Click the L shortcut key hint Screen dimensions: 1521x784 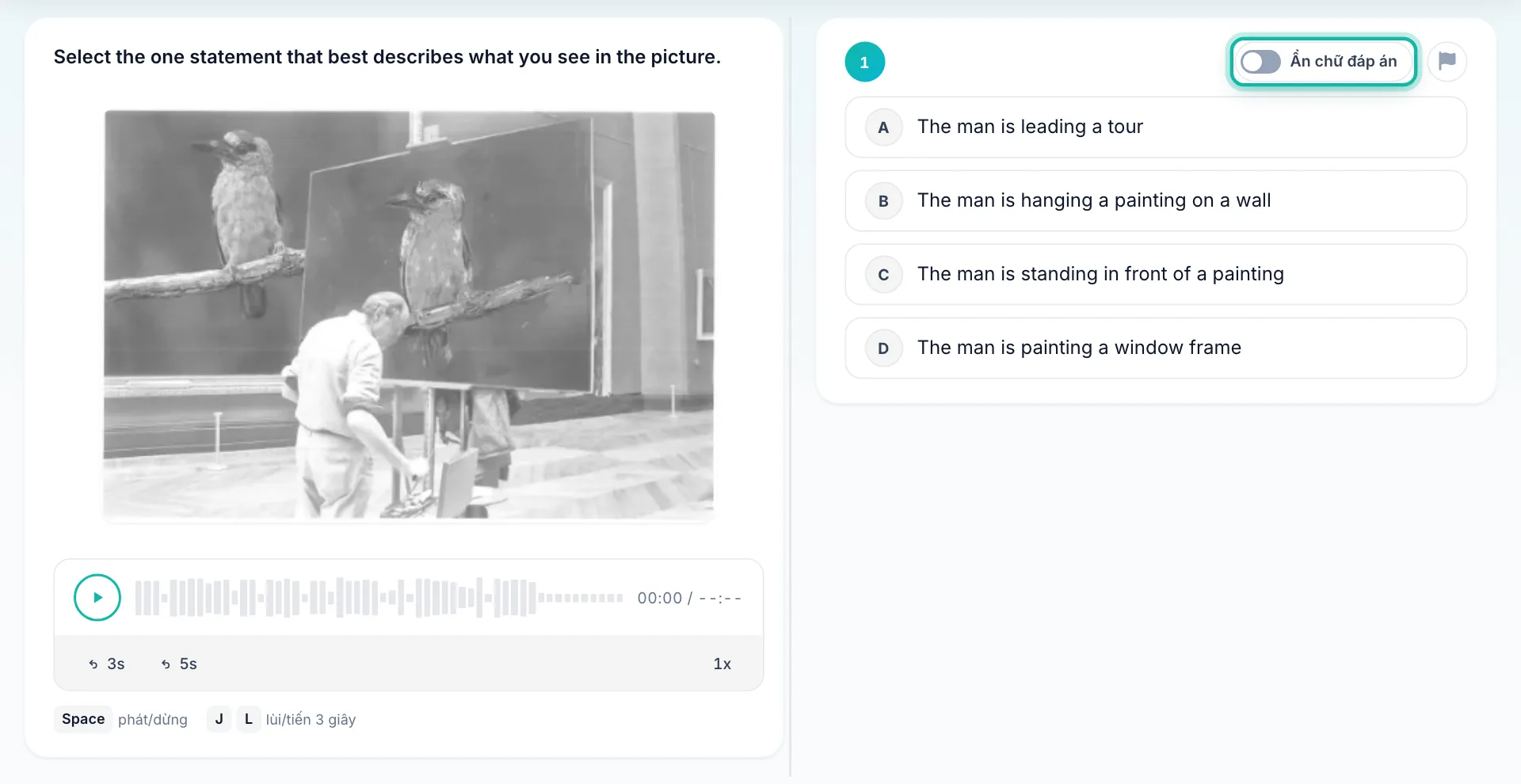pyautogui.click(x=248, y=719)
